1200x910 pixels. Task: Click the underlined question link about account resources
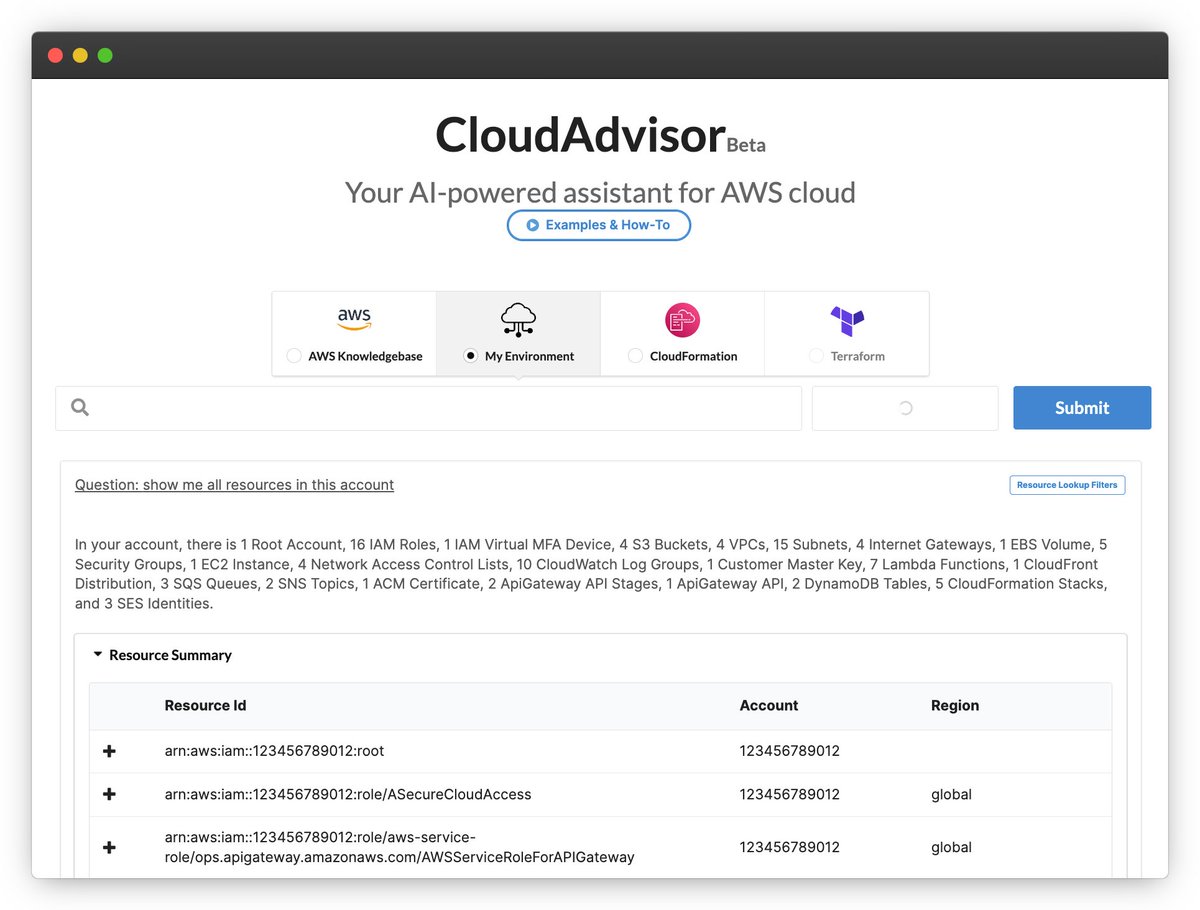tap(233, 484)
